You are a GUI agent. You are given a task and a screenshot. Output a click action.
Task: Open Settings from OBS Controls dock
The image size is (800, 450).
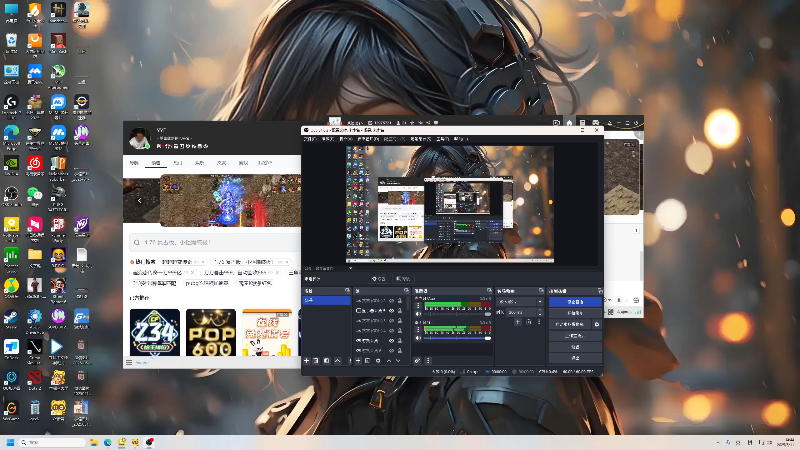(576, 347)
